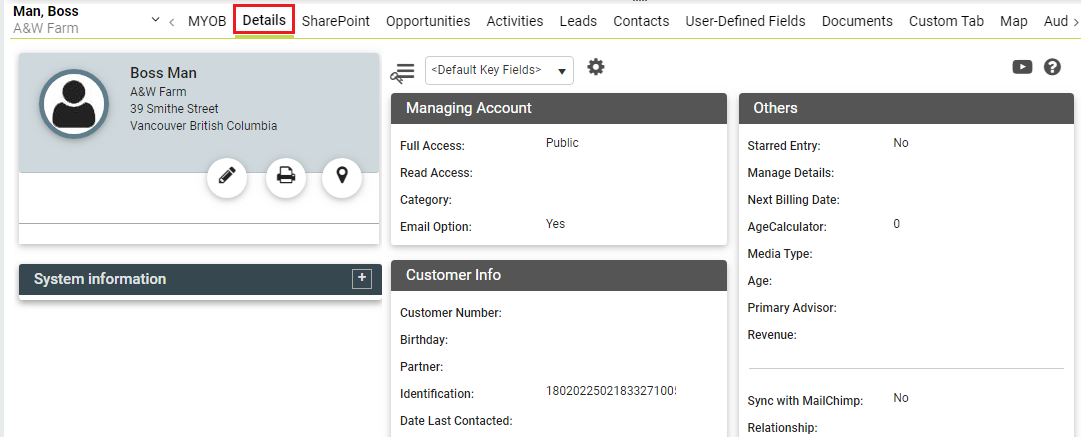This screenshot has height=437, width=1081.
Task: Click the Date Last Contacted label
Action: pyautogui.click(x=456, y=420)
